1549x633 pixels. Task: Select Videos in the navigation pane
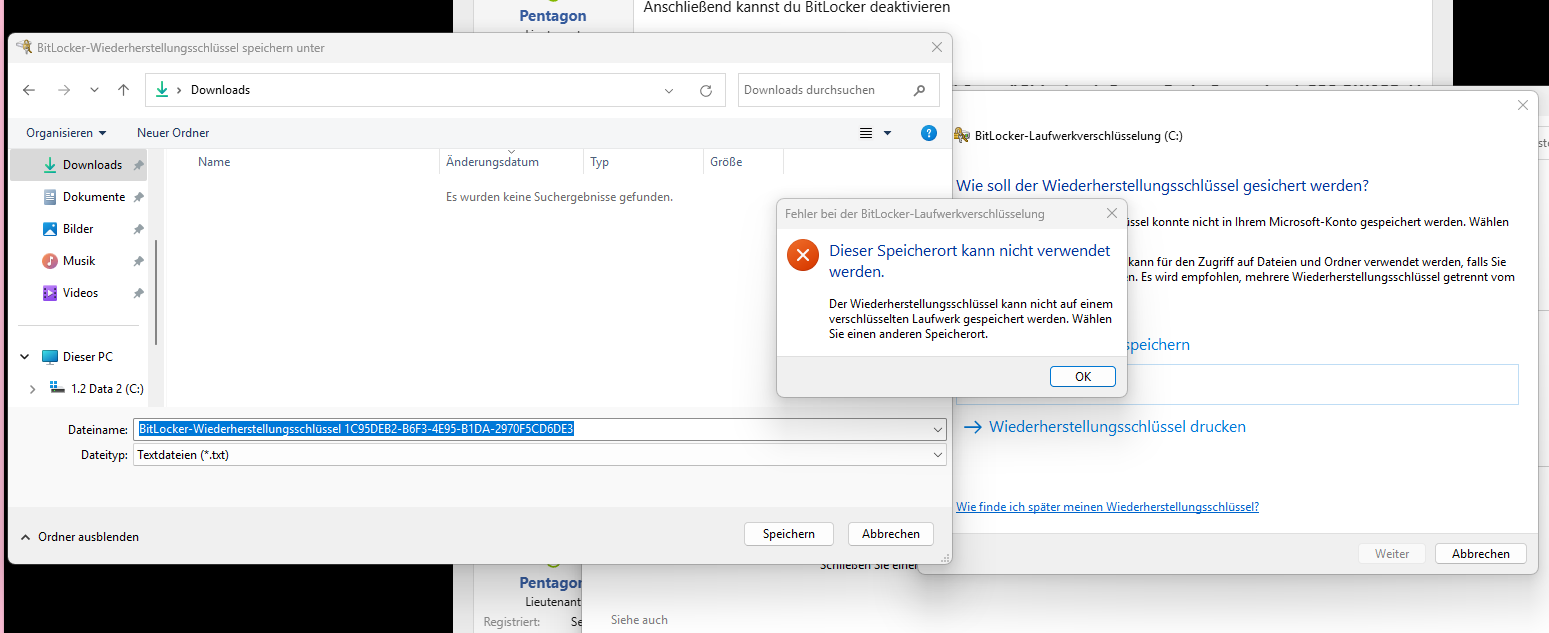pyautogui.click(x=82, y=293)
